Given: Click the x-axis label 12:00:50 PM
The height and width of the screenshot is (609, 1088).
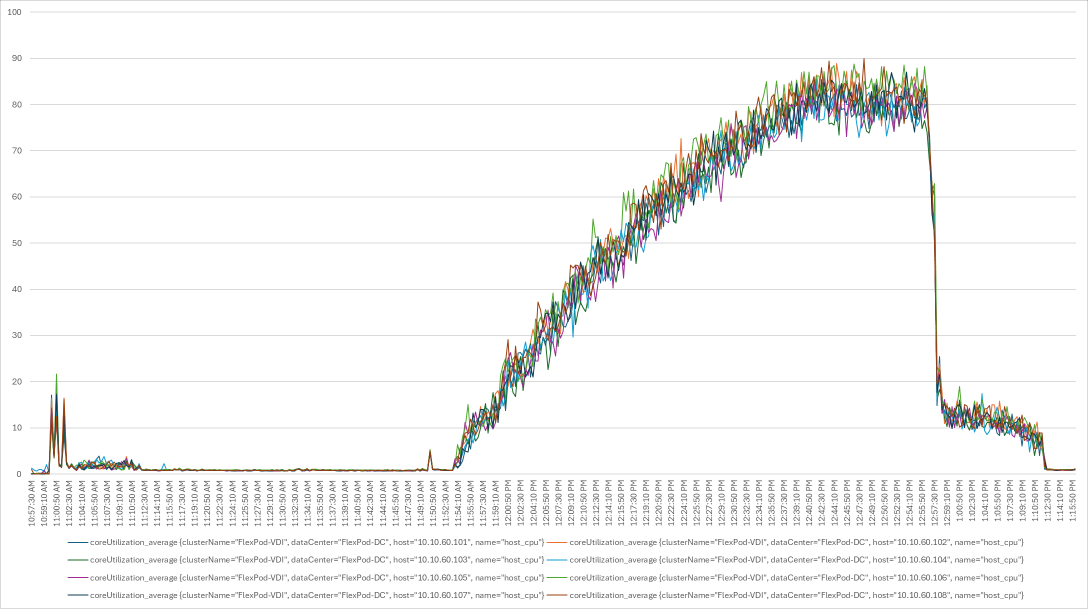Looking at the screenshot, I should [509, 503].
